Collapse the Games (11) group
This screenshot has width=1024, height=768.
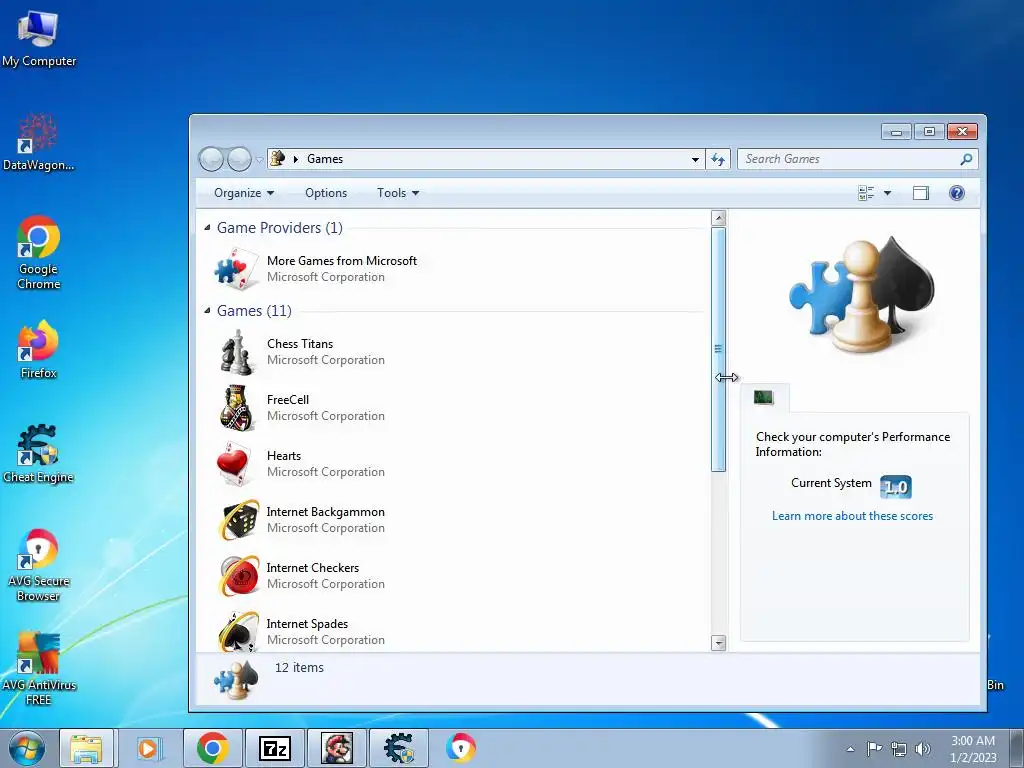tap(208, 310)
